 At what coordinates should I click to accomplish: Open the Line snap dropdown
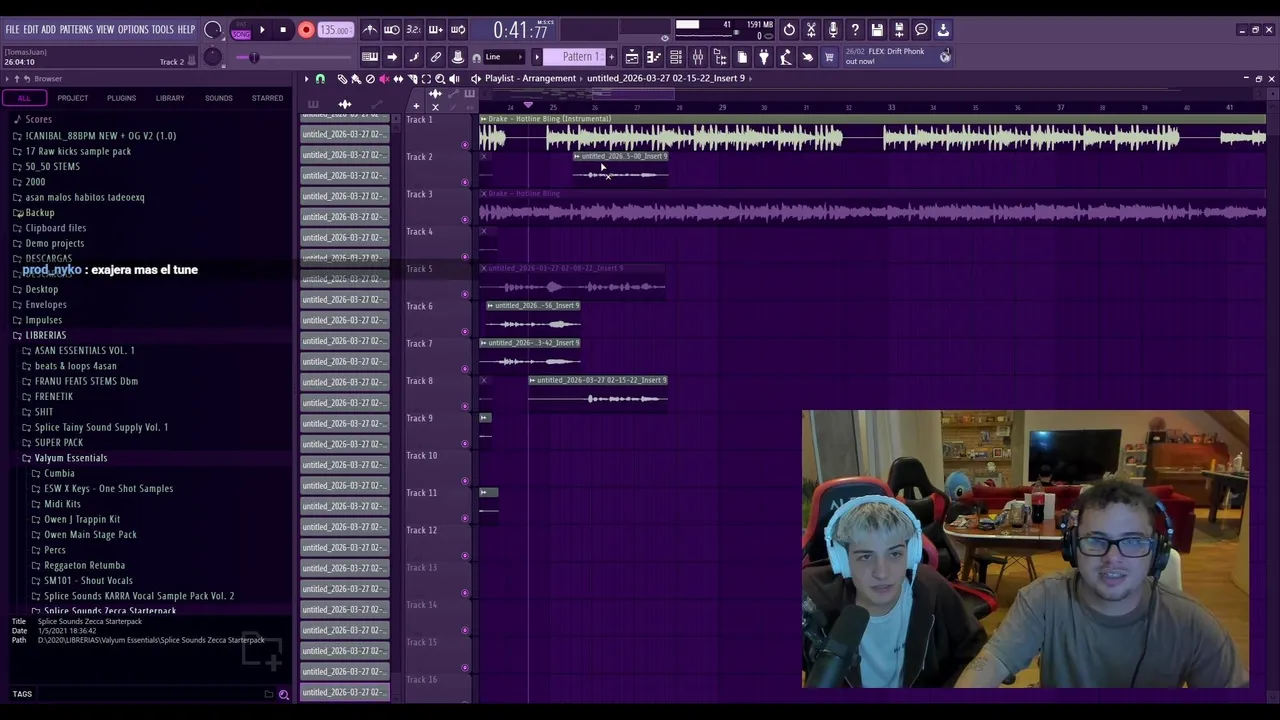(x=505, y=57)
